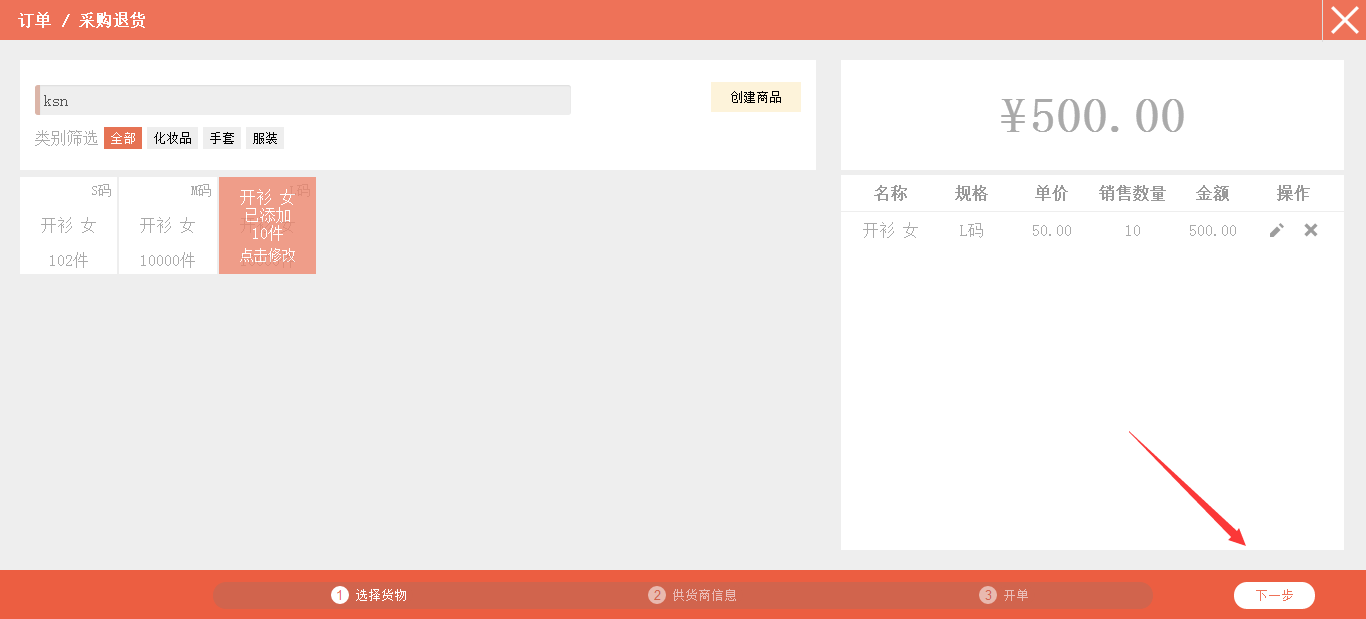The width and height of the screenshot is (1366, 619).
Task: Edit the 开衫 女 L码 order row
Action: [x=1276, y=230]
